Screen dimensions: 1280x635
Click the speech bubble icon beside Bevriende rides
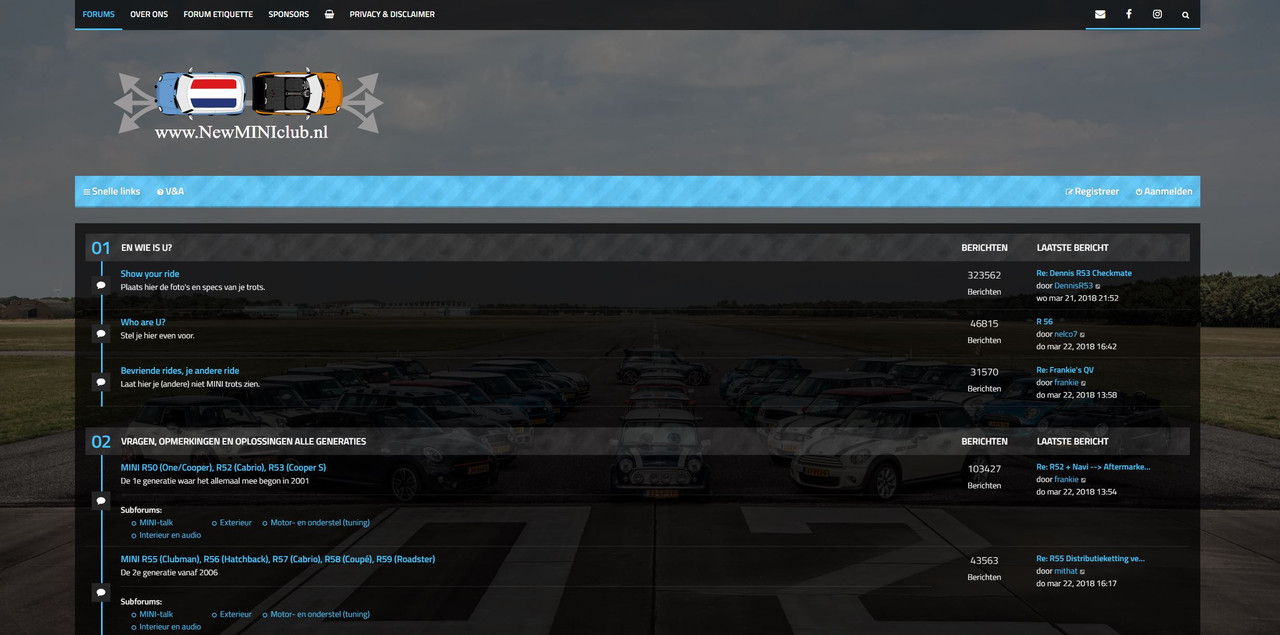[101, 382]
